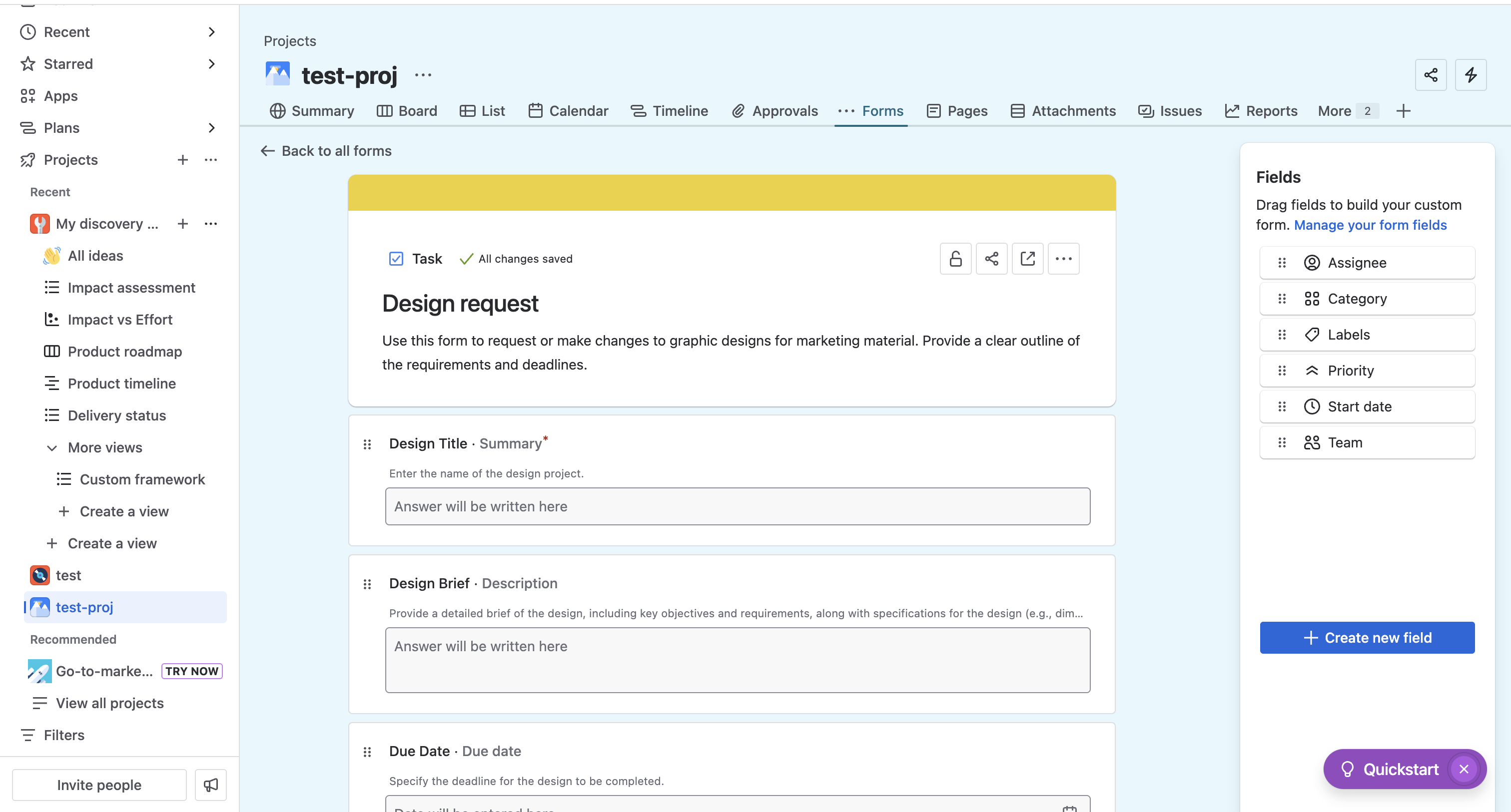This screenshot has height=812, width=1511.
Task: Click the lock icon on the form
Action: tap(955, 258)
